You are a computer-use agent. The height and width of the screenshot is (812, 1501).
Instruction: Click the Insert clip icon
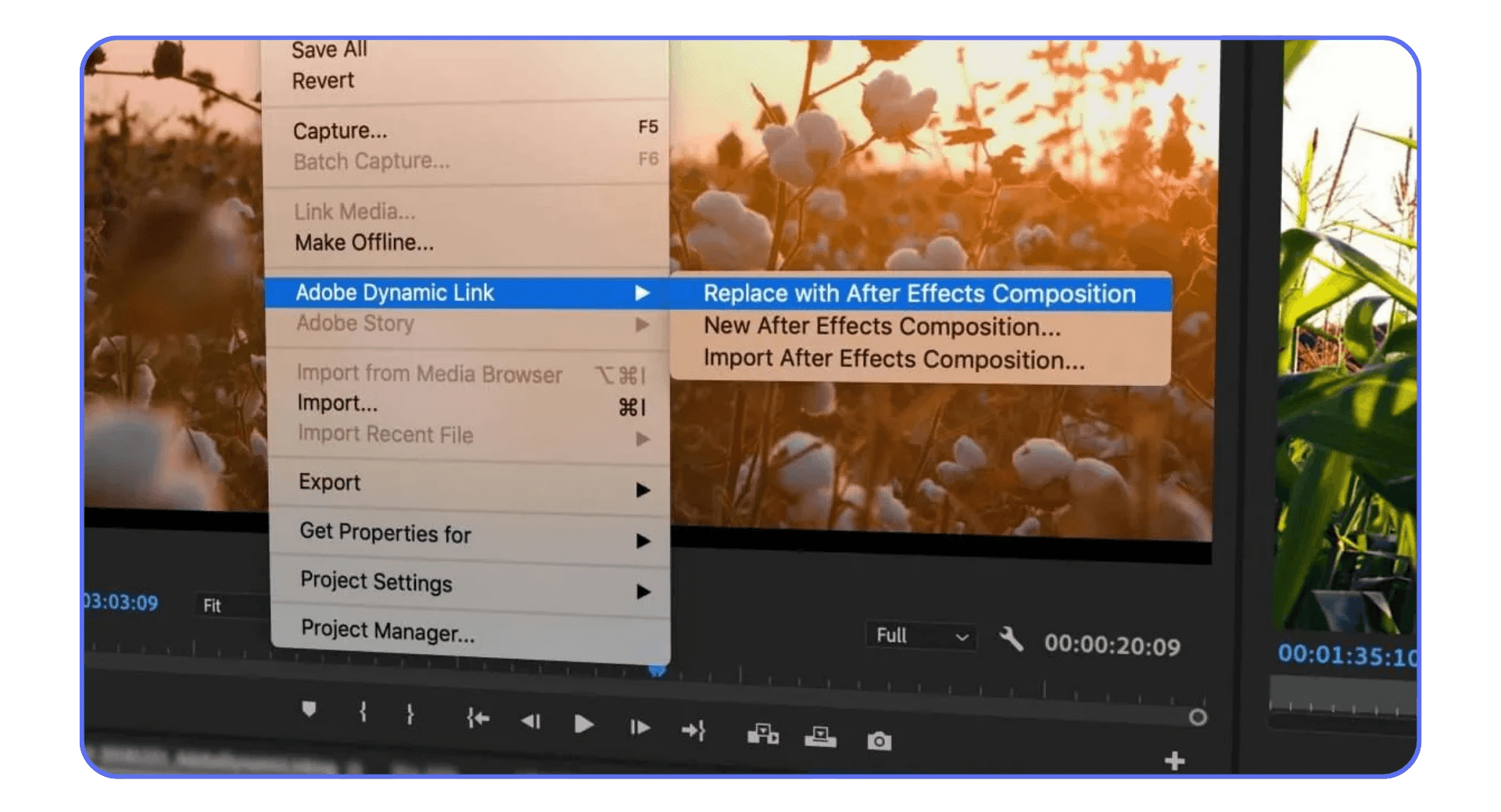765,735
